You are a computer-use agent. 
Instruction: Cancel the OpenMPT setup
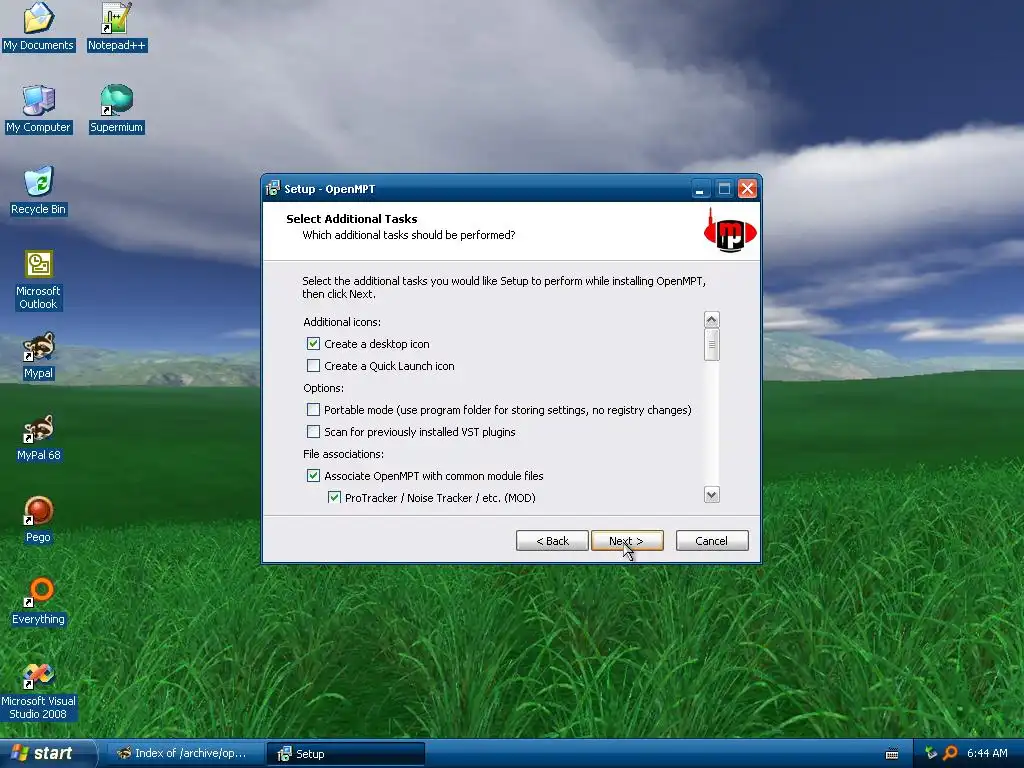click(x=712, y=541)
